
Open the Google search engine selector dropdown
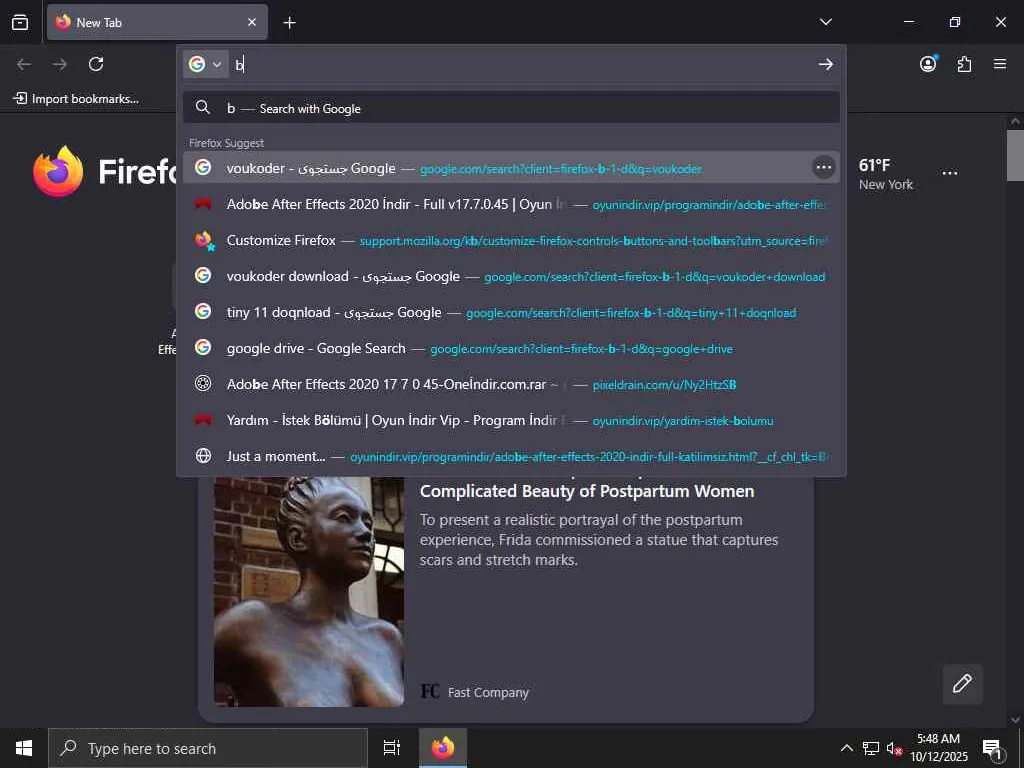[205, 64]
